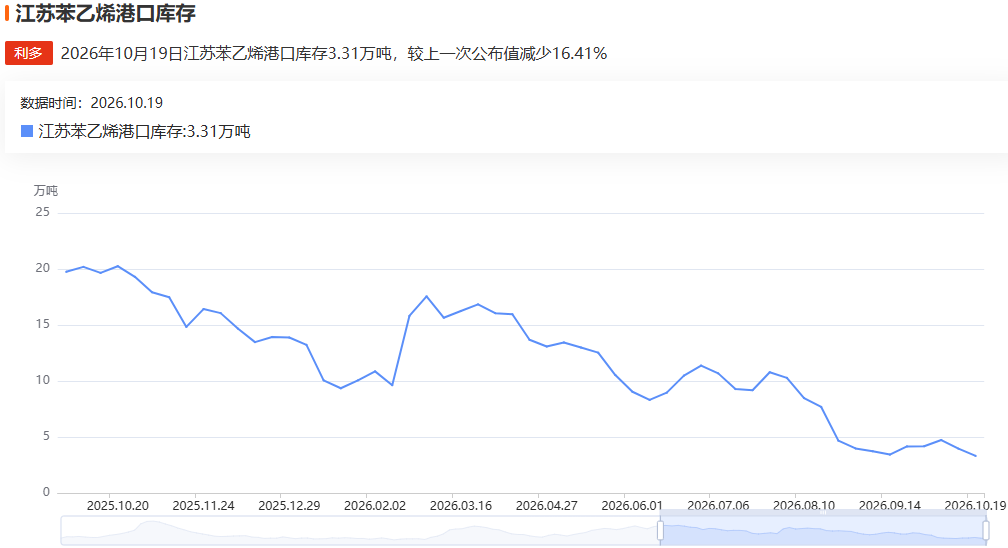Click the y-axis value 20

click(x=42, y=268)
